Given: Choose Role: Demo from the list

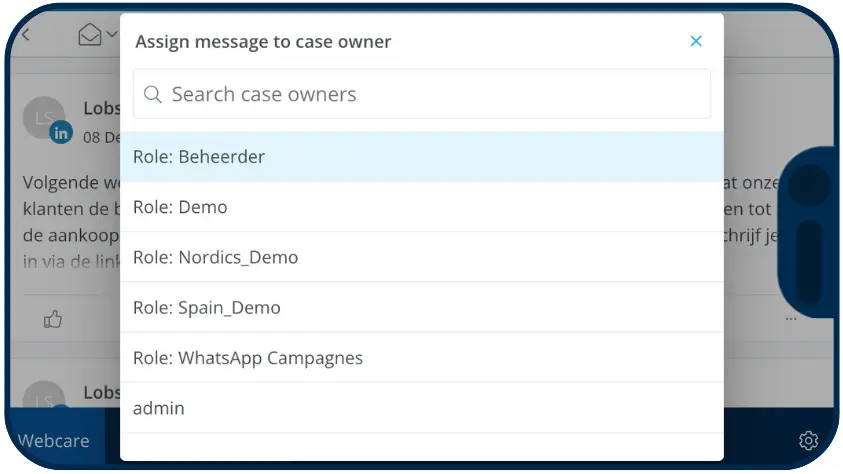Looking at the screenshot, I should [x=421, y=208].
